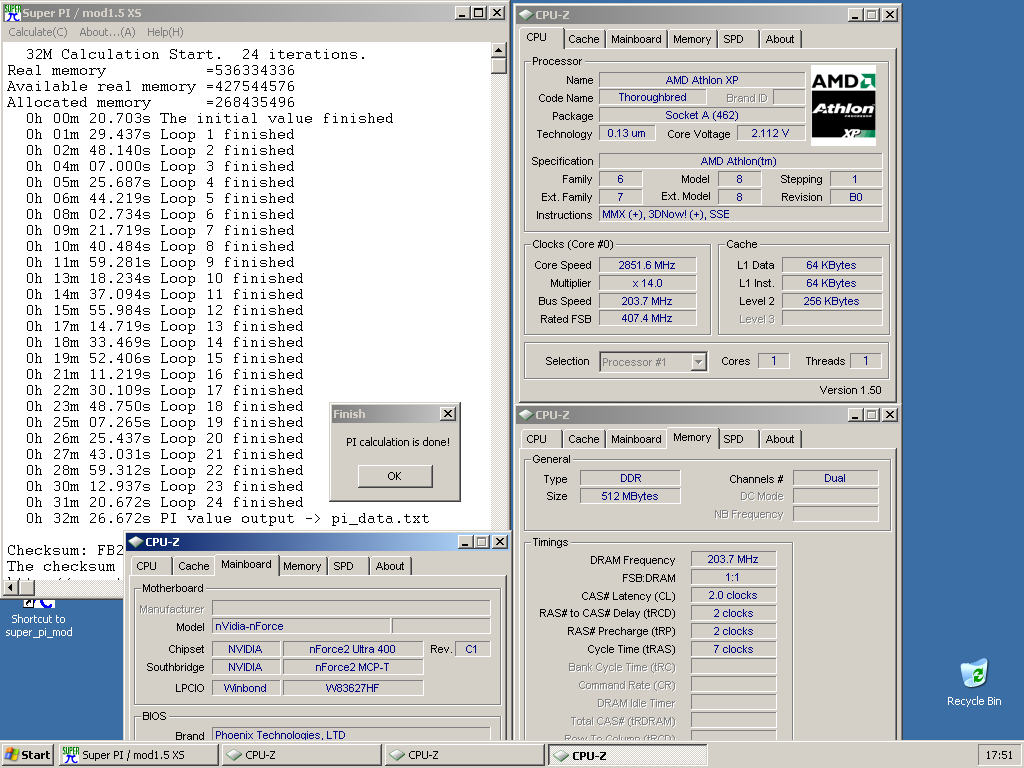Click the AMD Athlon XP logo image
The width and height of the screenshot is (1024, 768).
pyautogui.click(x=843, y=105)
